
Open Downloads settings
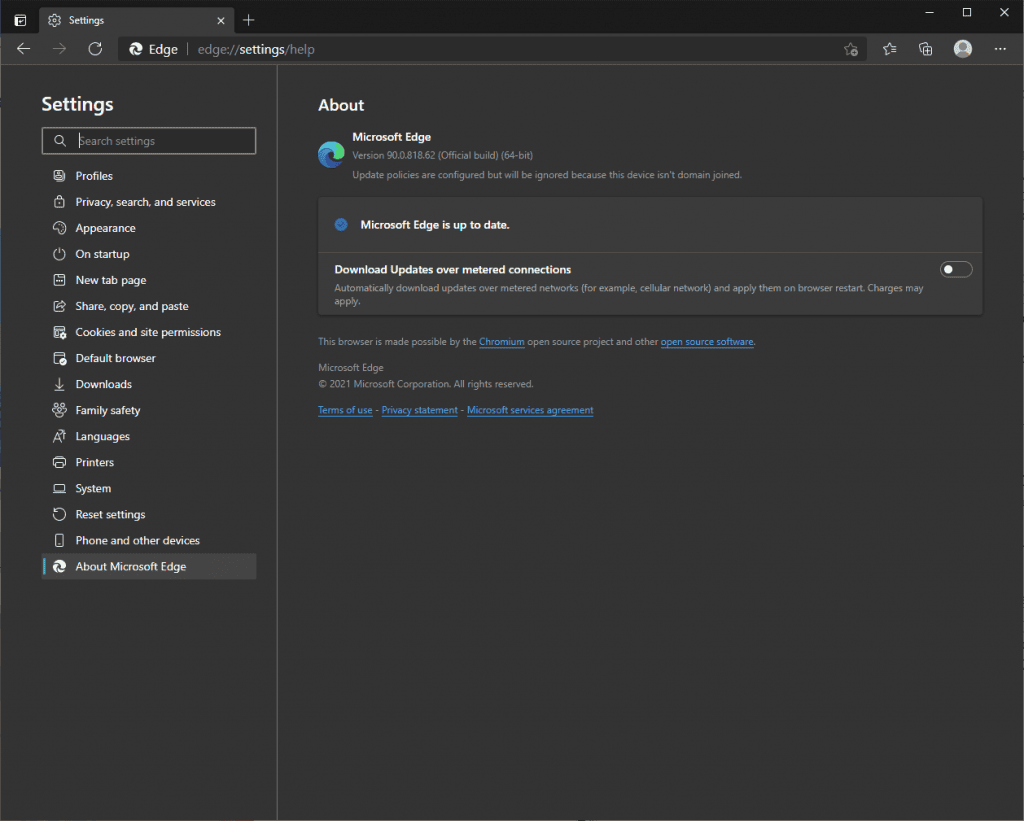[x=149, y=384]
